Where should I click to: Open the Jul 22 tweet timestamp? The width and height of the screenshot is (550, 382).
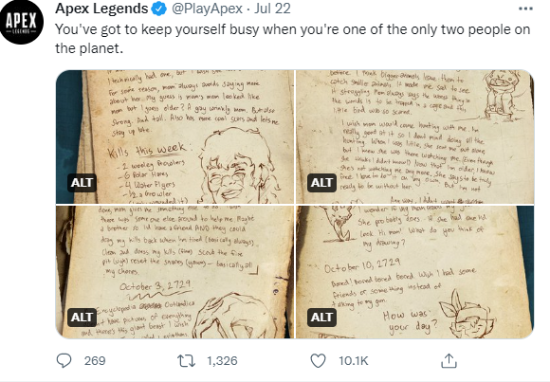pos(273,8)
